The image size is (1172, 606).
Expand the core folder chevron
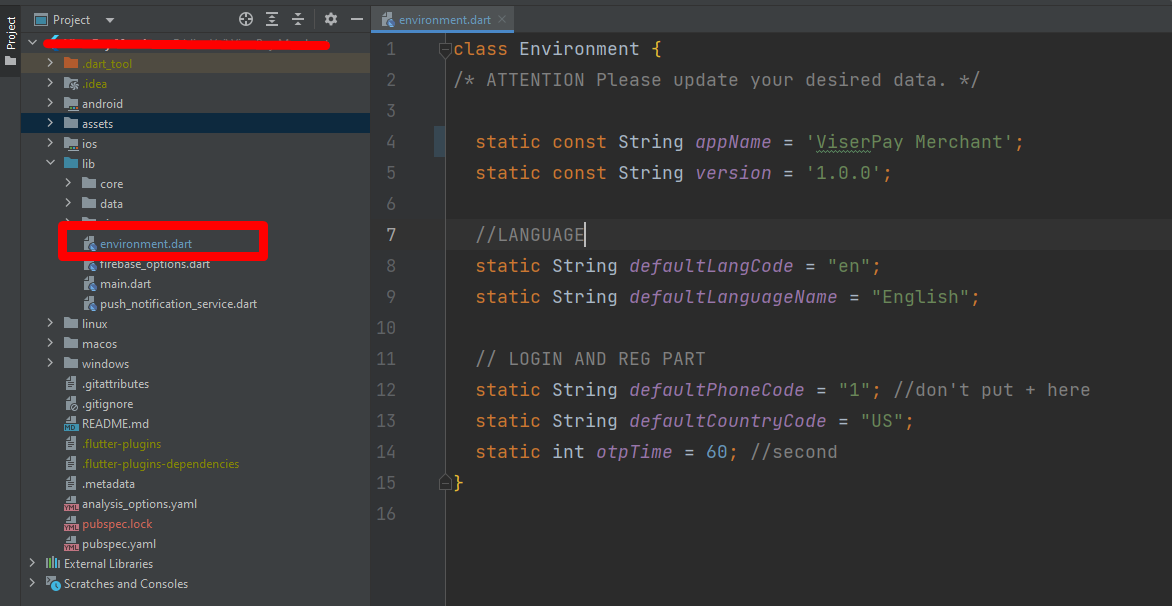[x=68, y=184]
